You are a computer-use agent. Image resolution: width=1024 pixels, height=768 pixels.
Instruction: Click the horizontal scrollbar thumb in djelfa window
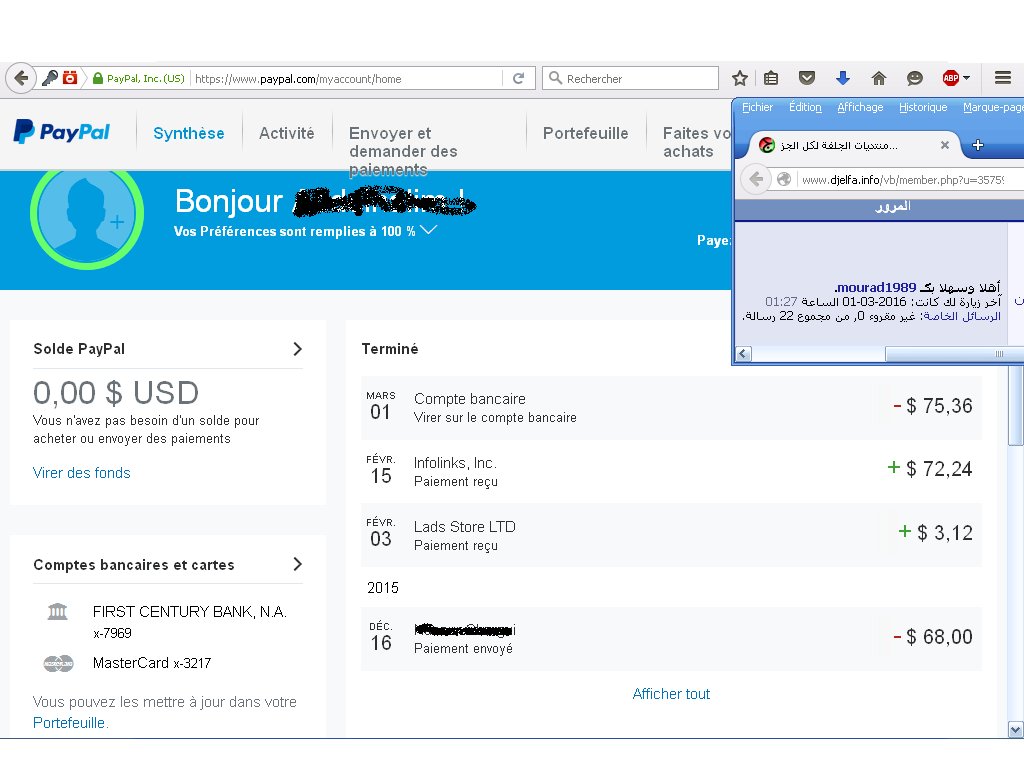click(x=954, y=354)
